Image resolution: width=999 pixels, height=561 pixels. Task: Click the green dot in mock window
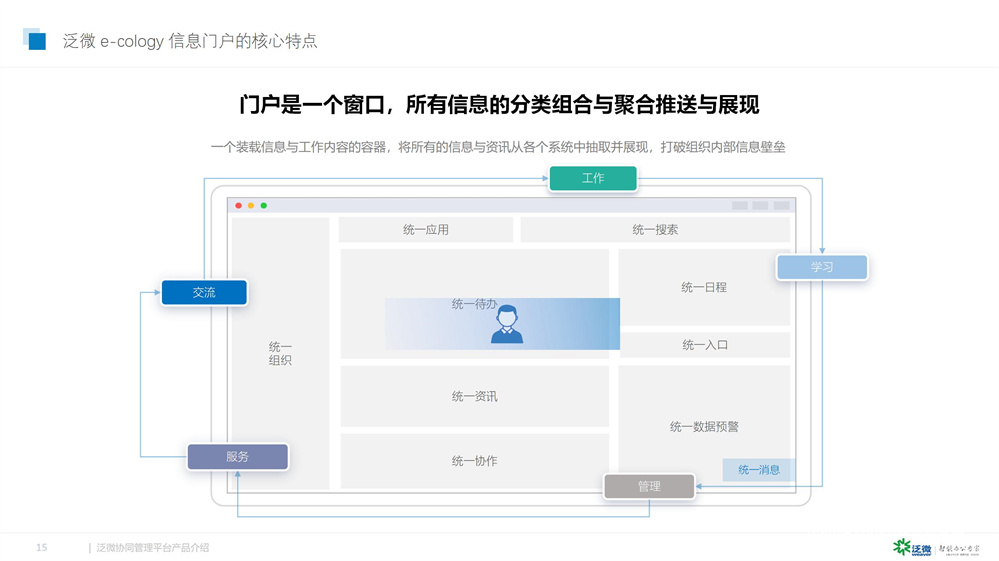[x=264, y=206]
